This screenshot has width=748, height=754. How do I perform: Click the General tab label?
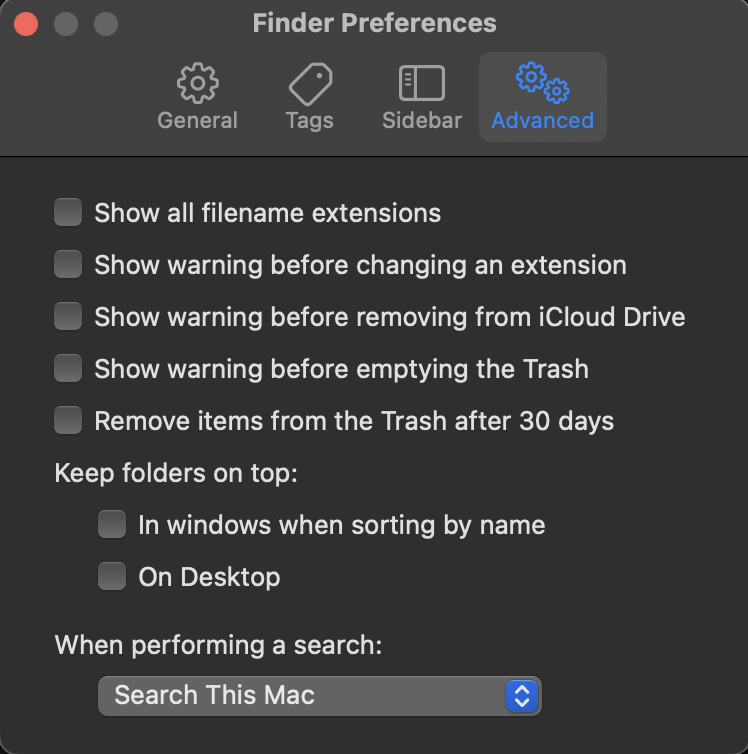coord(198,120)
